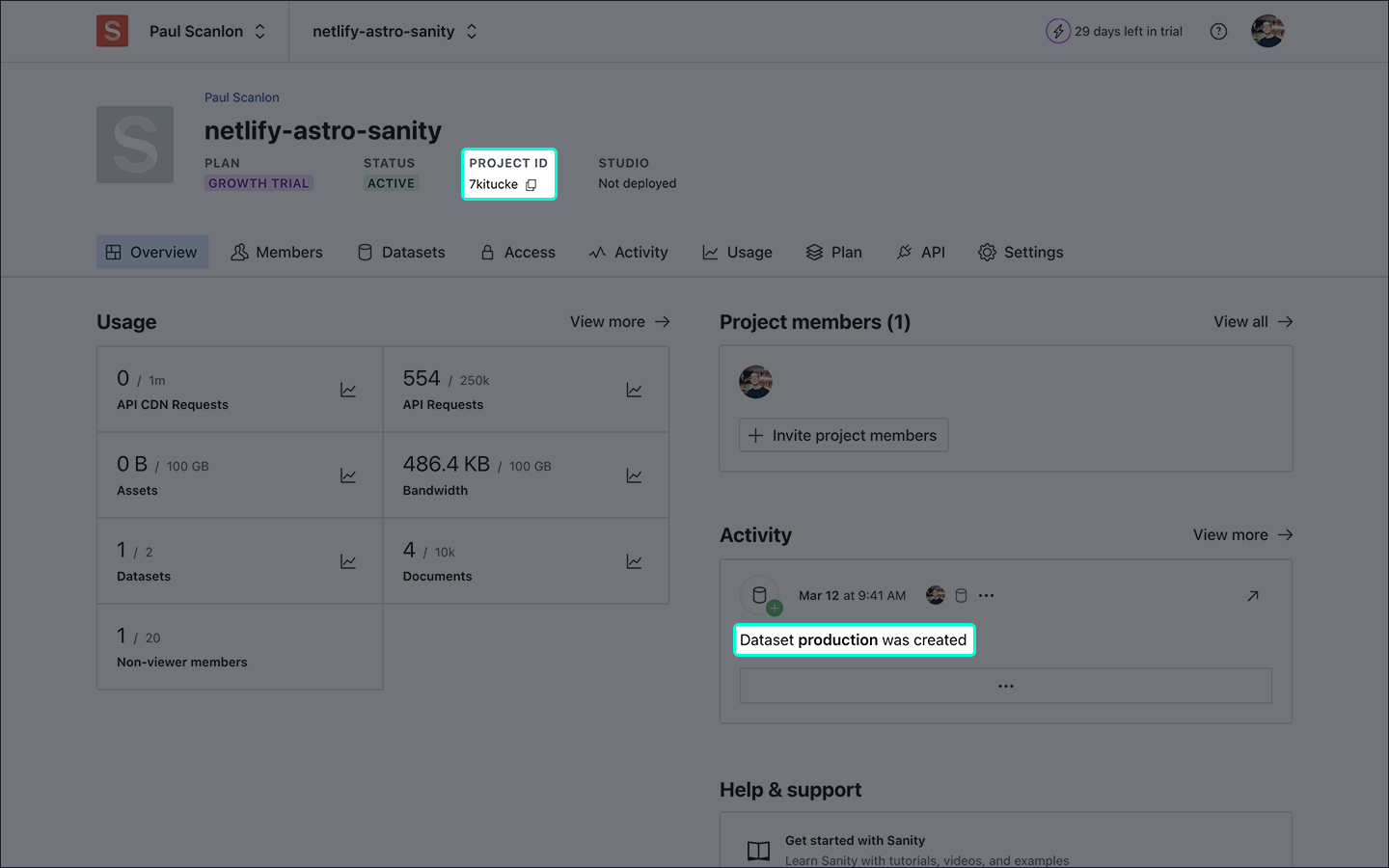Click the small dataset icon in activity entry

961,595
